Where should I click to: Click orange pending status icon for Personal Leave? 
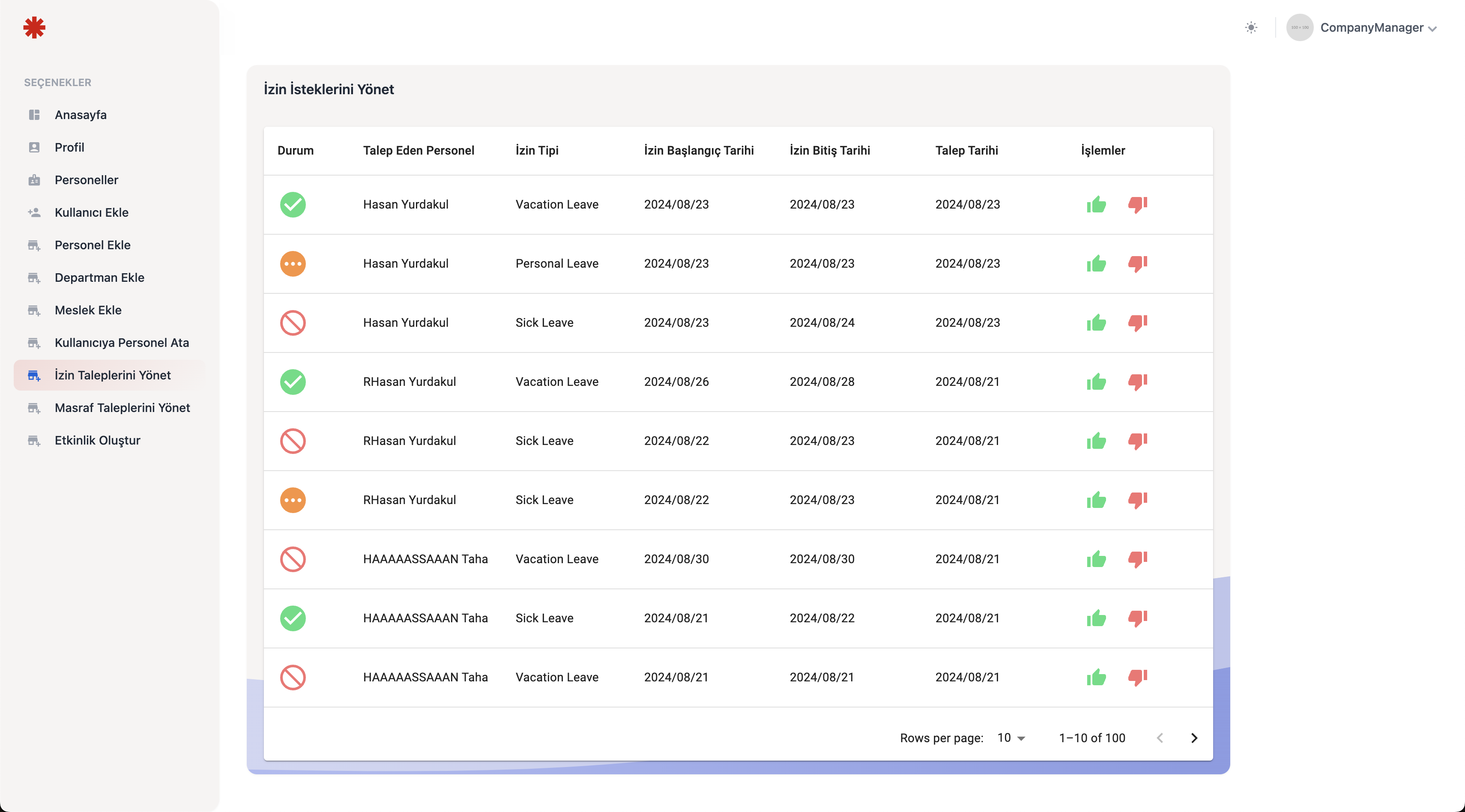click(293, 264)
